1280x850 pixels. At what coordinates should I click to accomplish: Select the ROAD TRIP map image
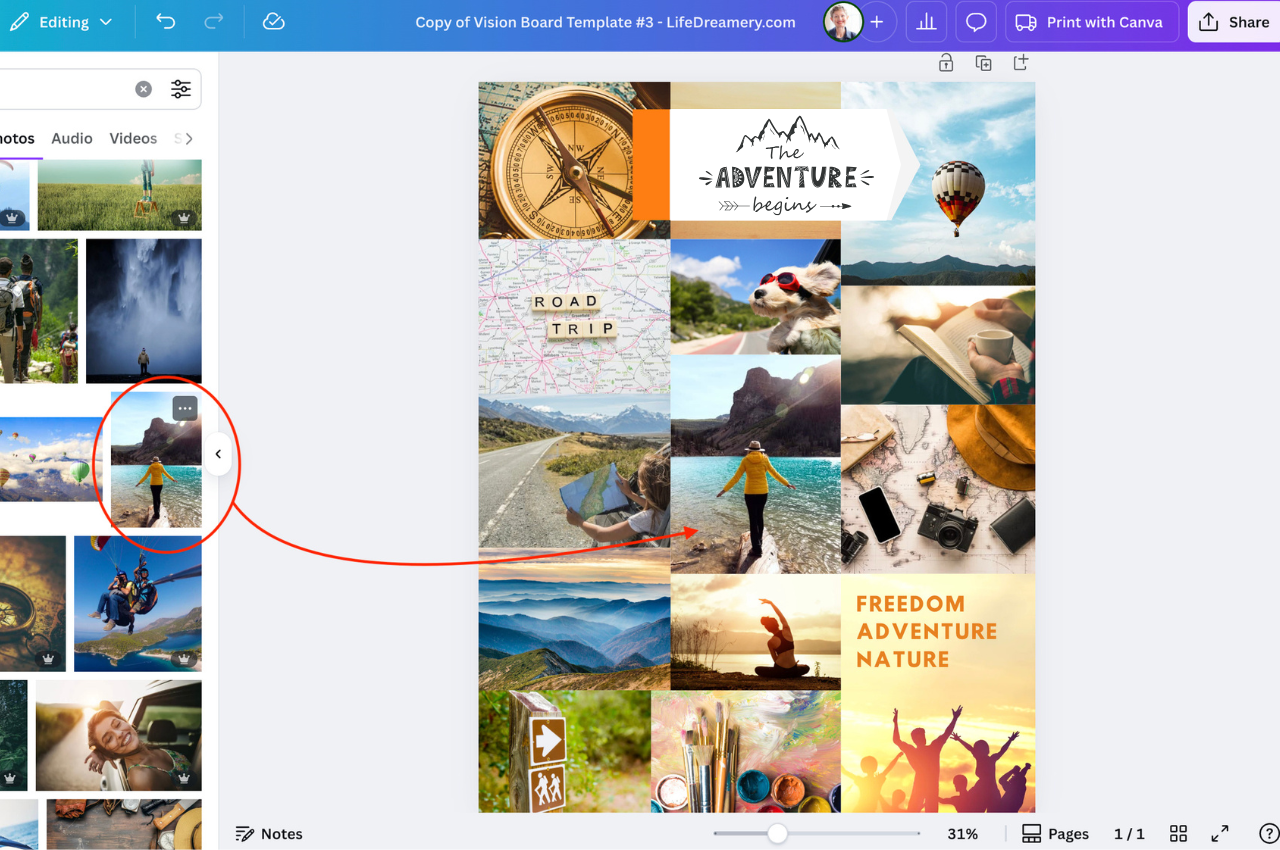tap(574, 318)
